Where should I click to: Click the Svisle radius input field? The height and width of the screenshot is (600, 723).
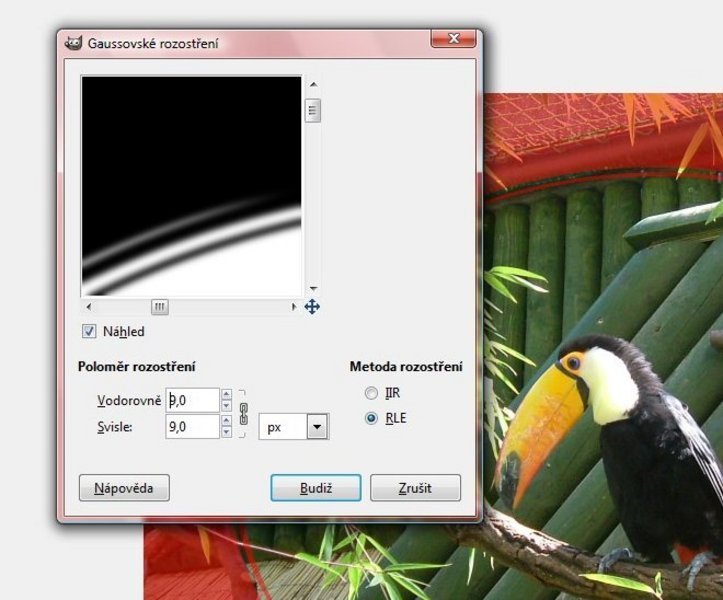(x=192, y=426)
